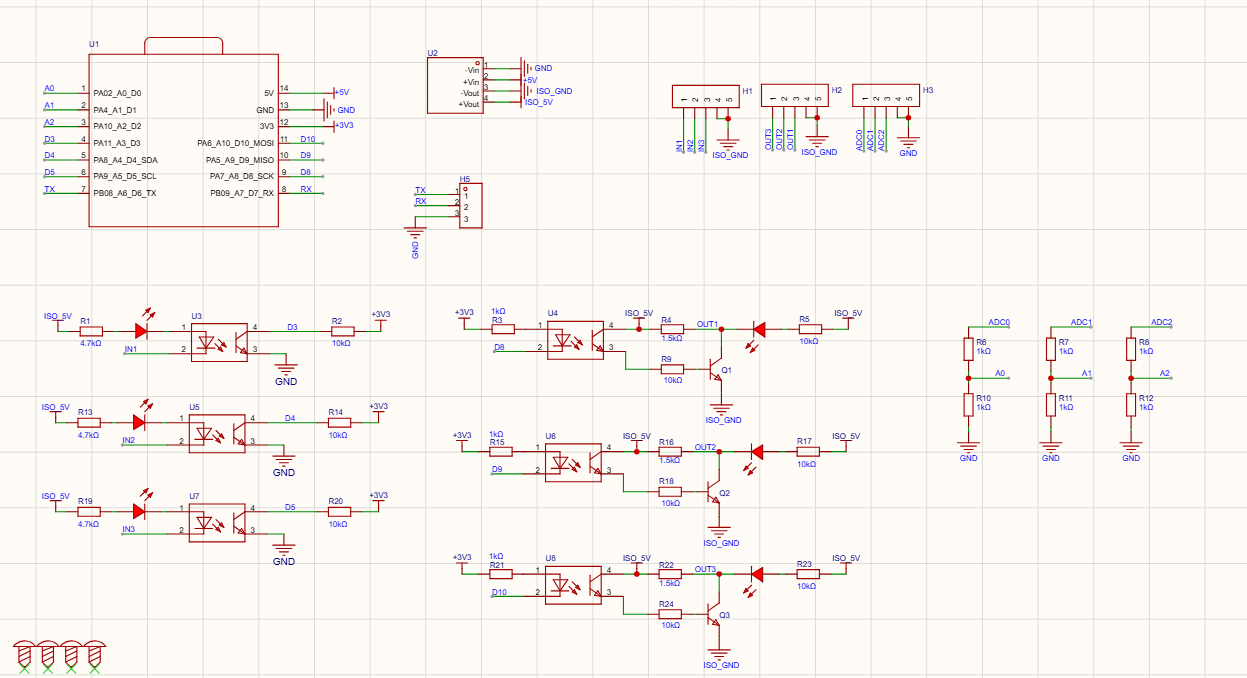Click the OUT3 net label near R22

click(705, 568)
